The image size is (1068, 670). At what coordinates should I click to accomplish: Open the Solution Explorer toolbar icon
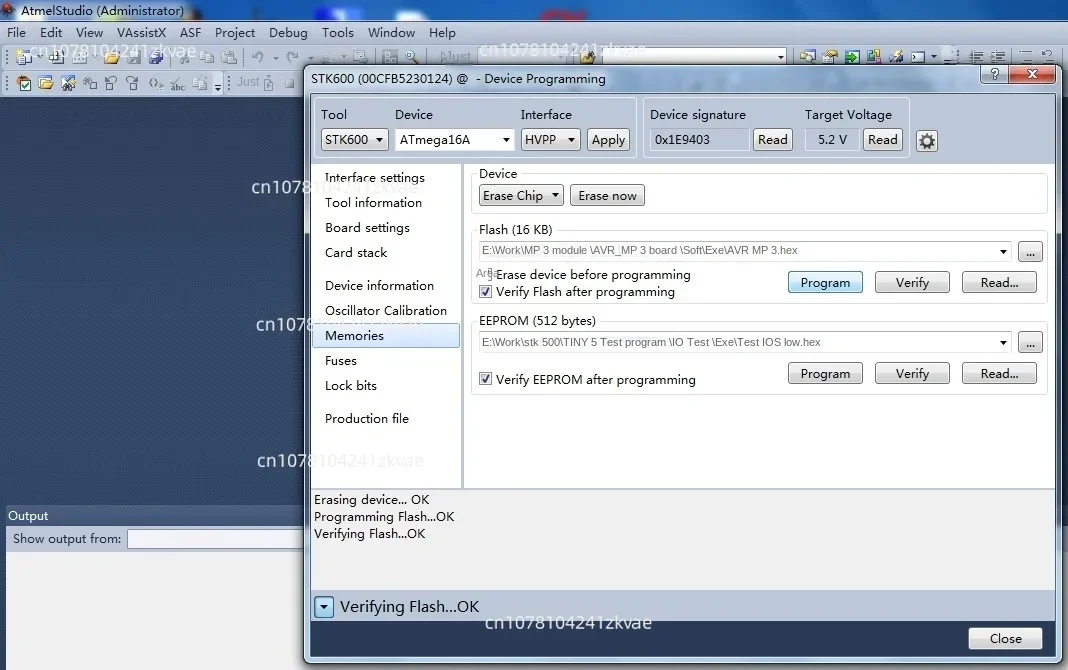[807, 57]
